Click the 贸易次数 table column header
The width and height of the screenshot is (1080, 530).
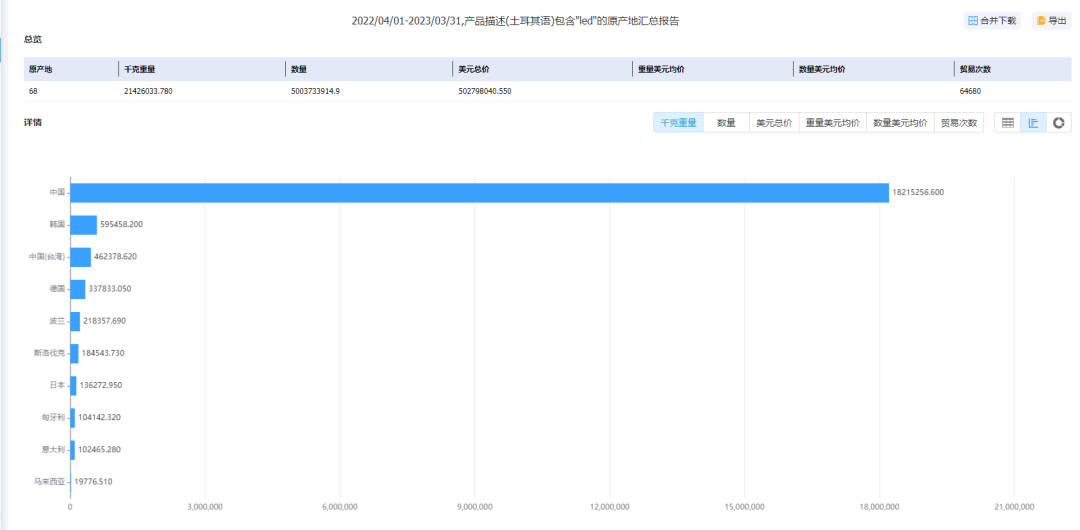[975, 69]
